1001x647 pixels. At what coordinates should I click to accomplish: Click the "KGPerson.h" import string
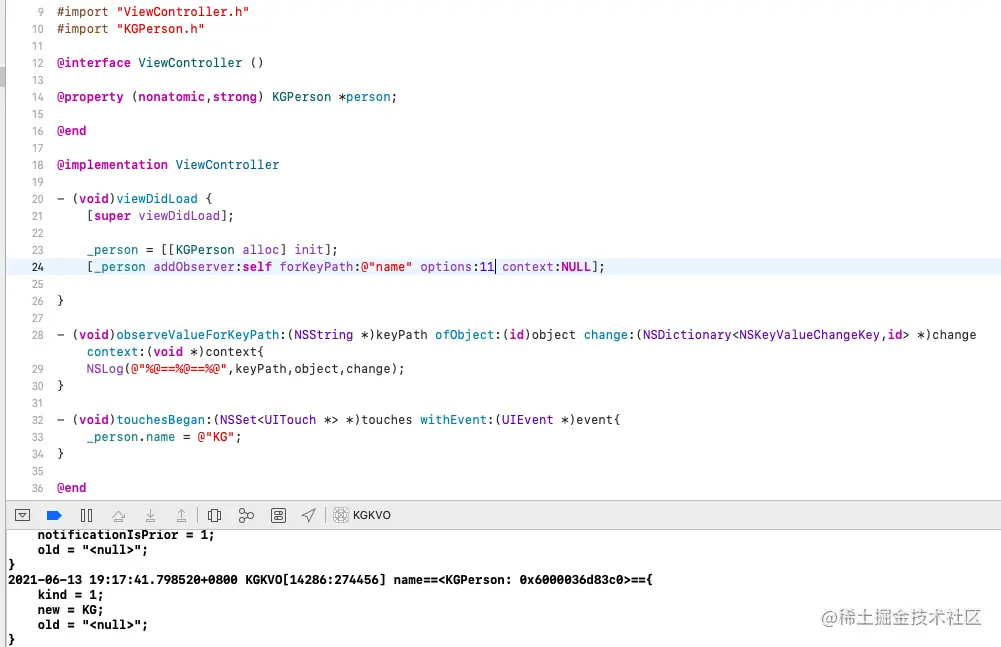tap(160, 29)
